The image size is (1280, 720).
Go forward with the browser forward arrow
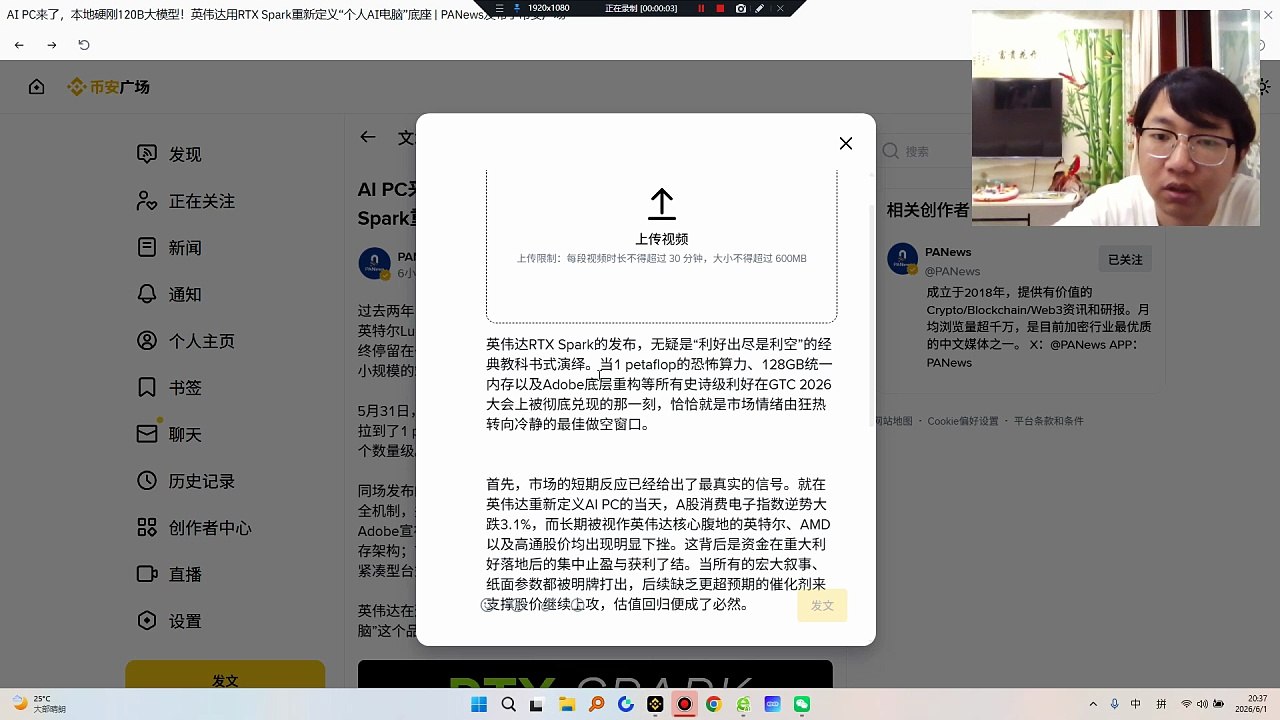52,45
